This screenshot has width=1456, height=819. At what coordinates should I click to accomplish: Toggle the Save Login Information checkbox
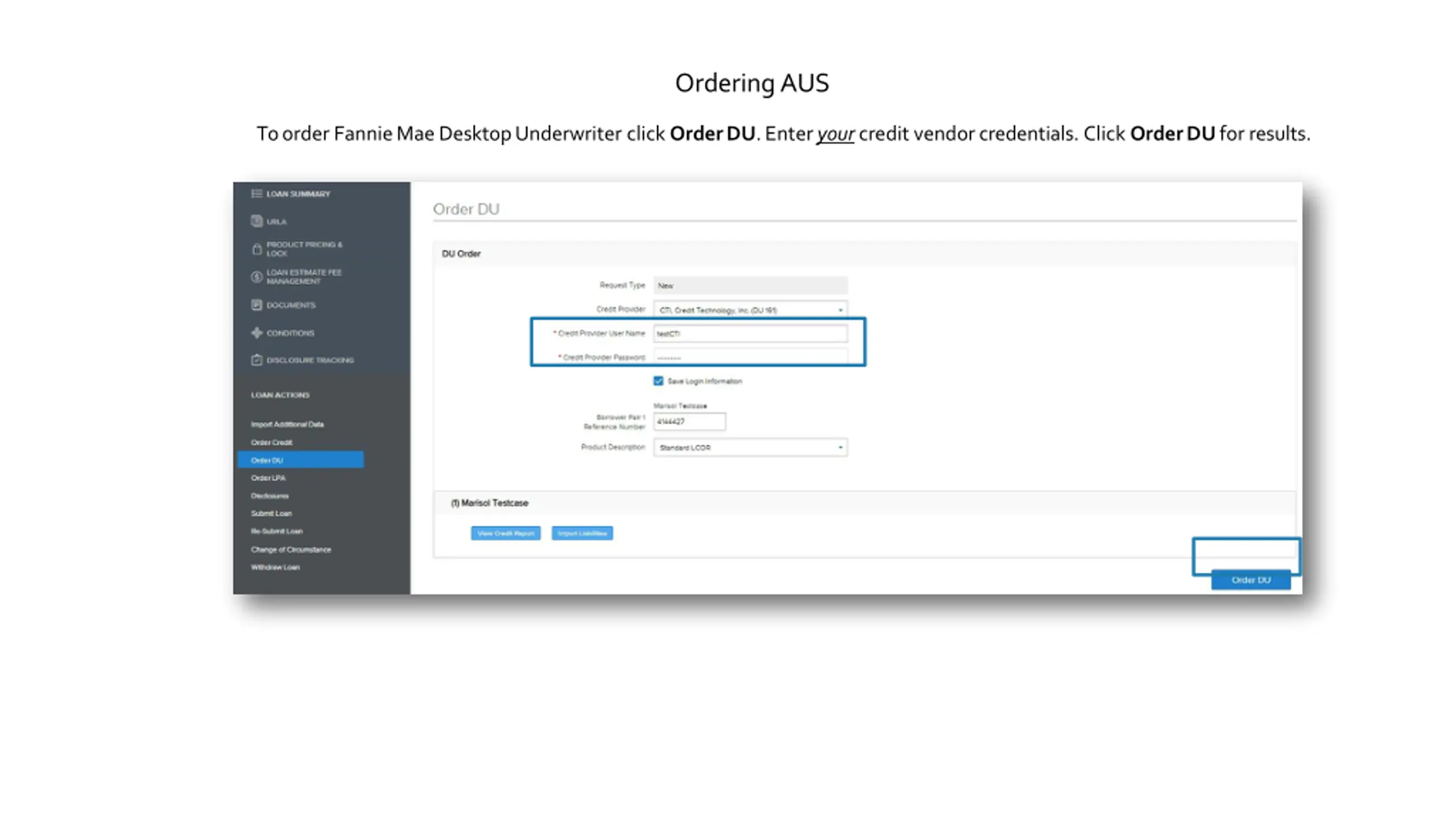[658, 381]
